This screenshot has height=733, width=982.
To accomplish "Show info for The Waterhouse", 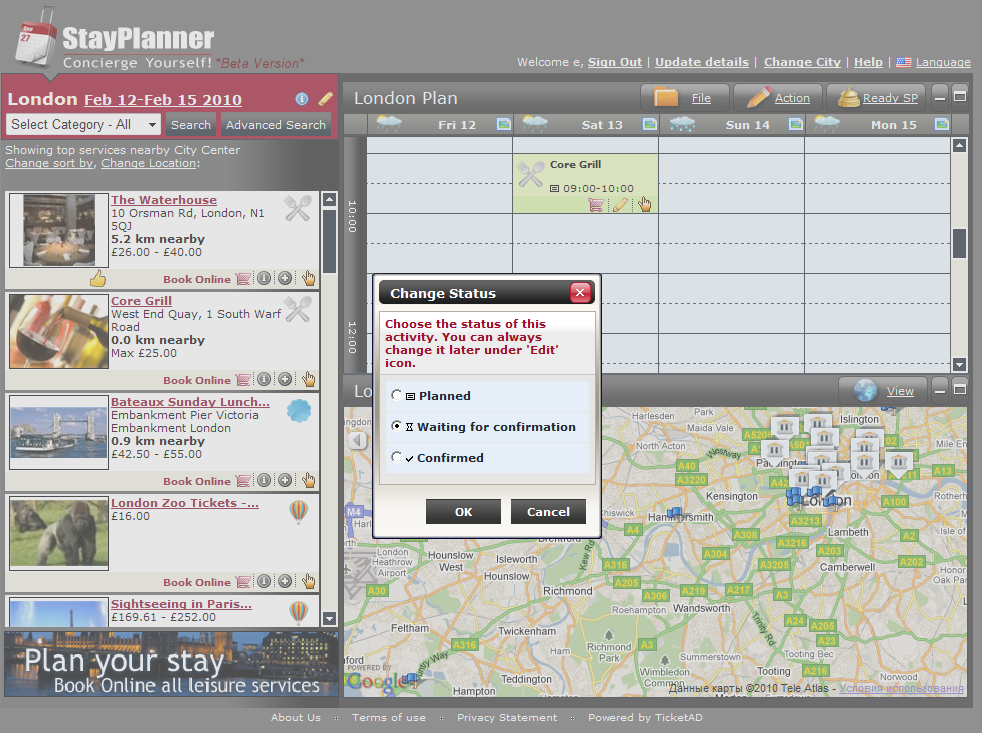I will [x=264, y=278].
